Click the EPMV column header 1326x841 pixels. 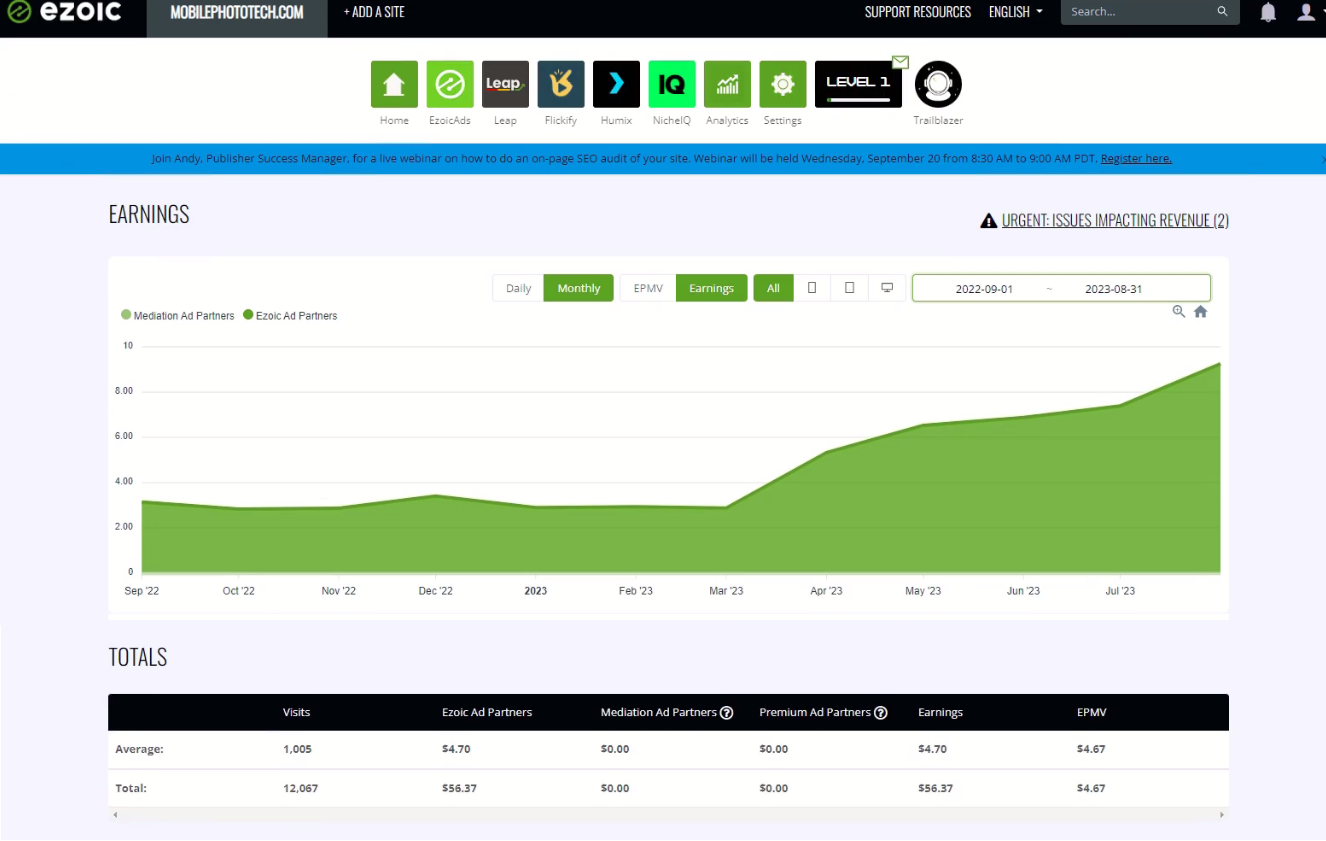click(1092, 713)
